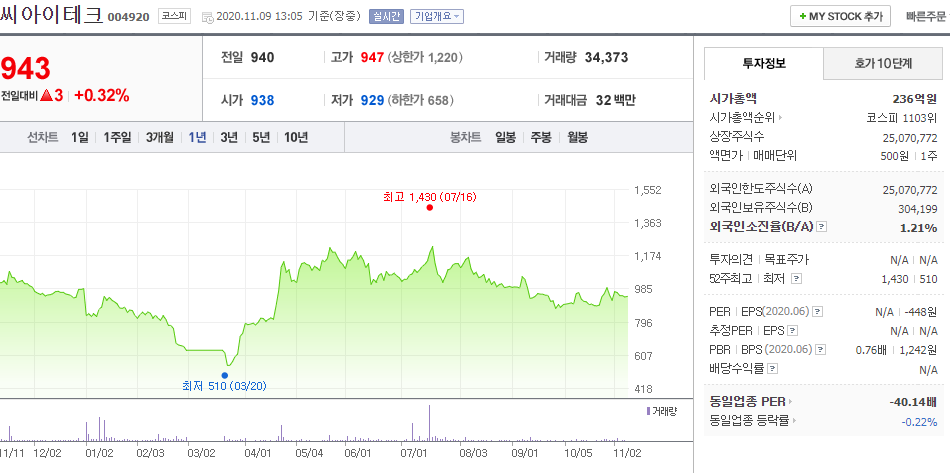Click the clock icon before the timestamp
Viewport: 950px width, 473px height.
point(207,17)
